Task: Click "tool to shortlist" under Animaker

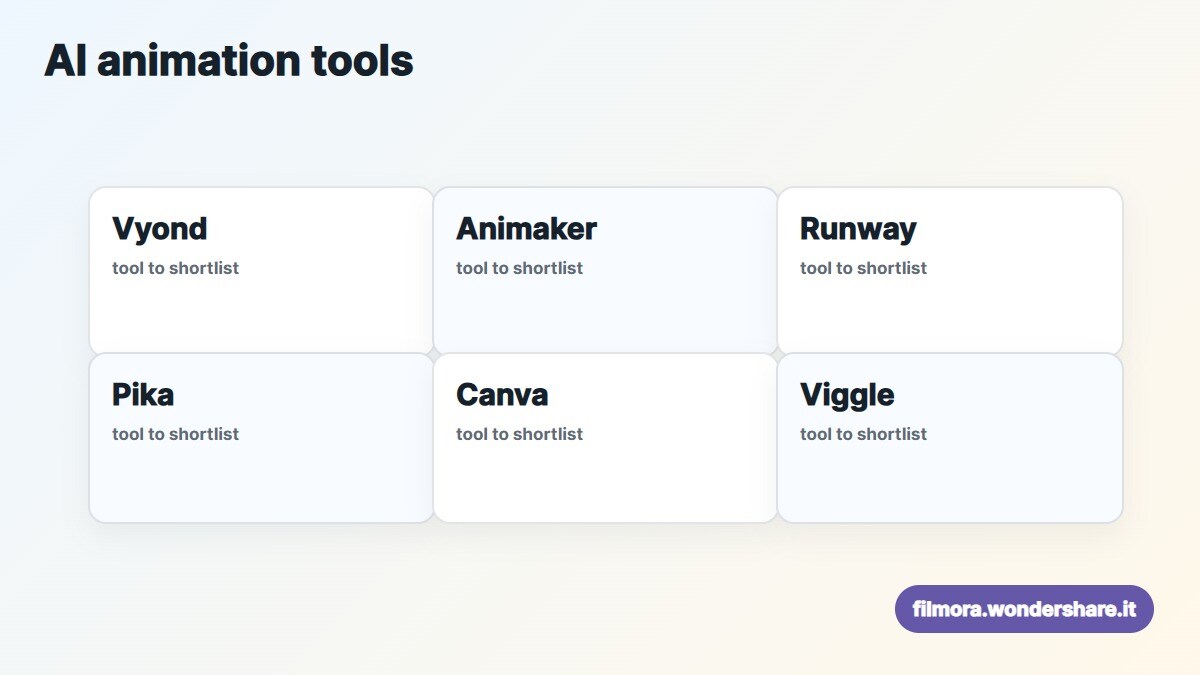Action: (520, 268)
